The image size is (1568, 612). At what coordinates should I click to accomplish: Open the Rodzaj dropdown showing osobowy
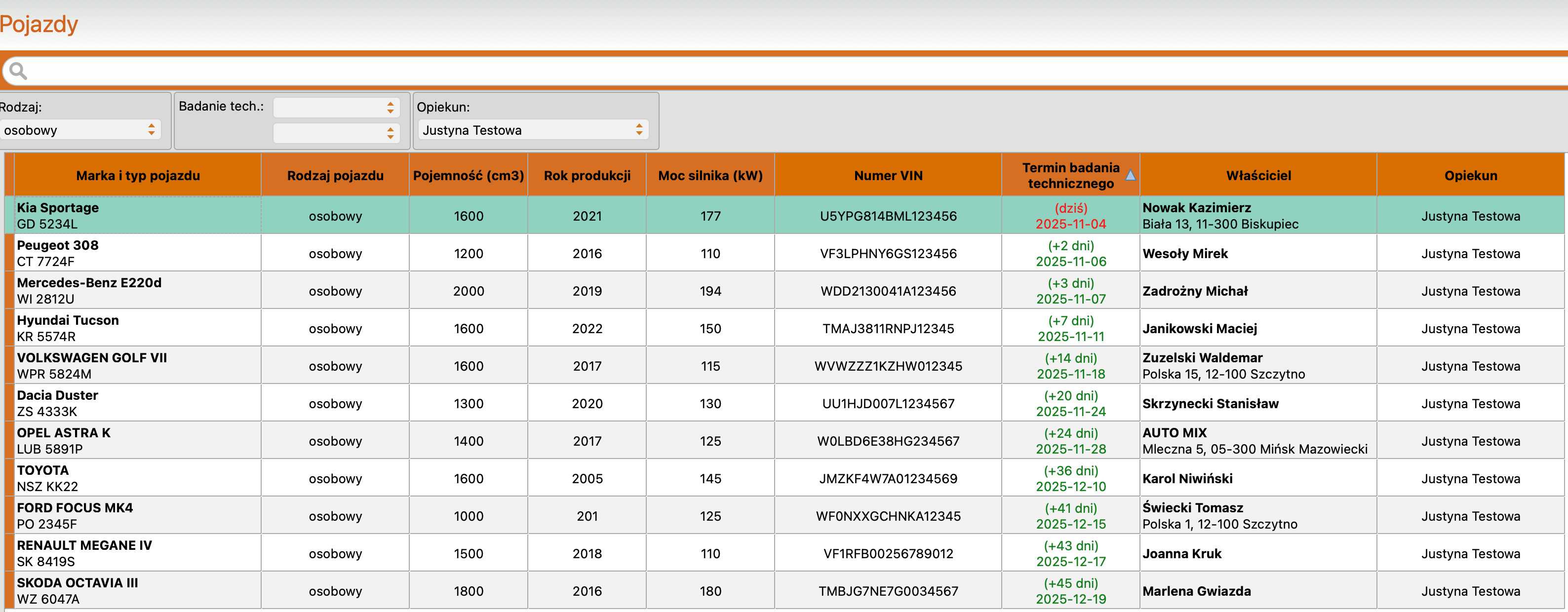(80, 130)
